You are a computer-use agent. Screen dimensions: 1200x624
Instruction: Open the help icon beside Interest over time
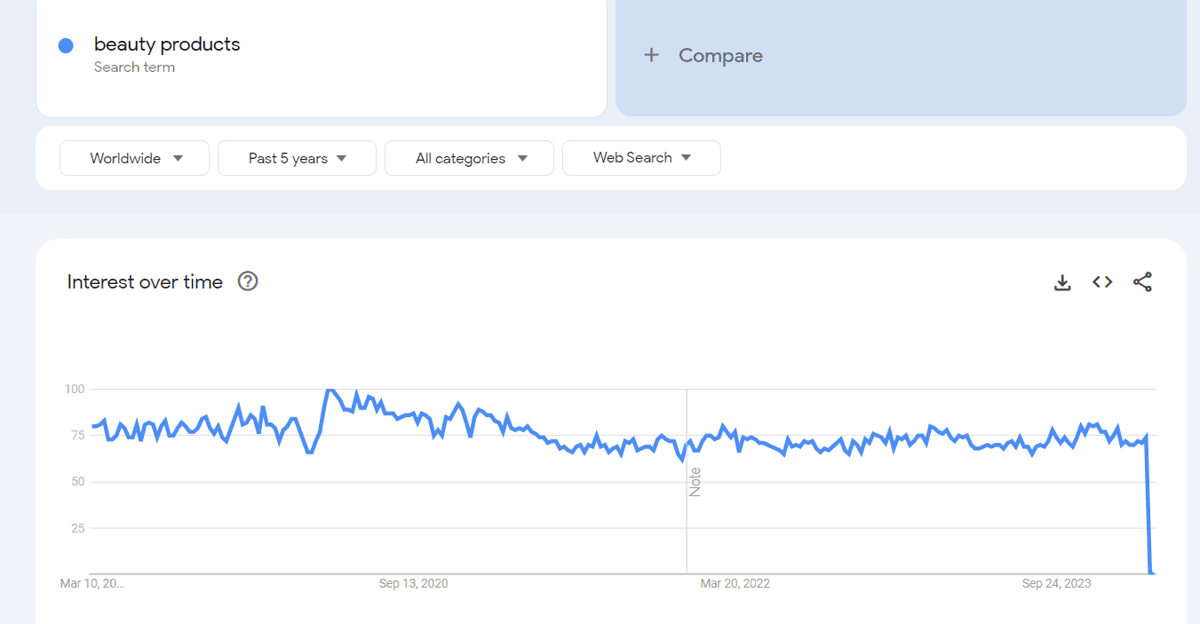point(248,281)
